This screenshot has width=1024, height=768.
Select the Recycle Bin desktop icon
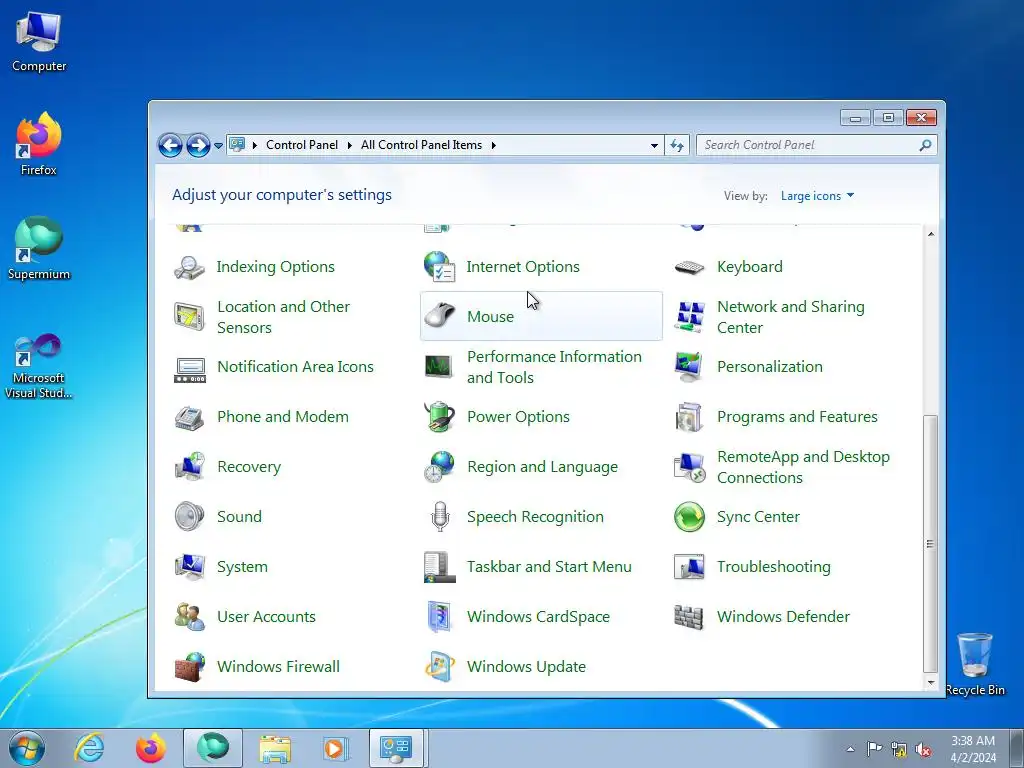pos(975,664)
